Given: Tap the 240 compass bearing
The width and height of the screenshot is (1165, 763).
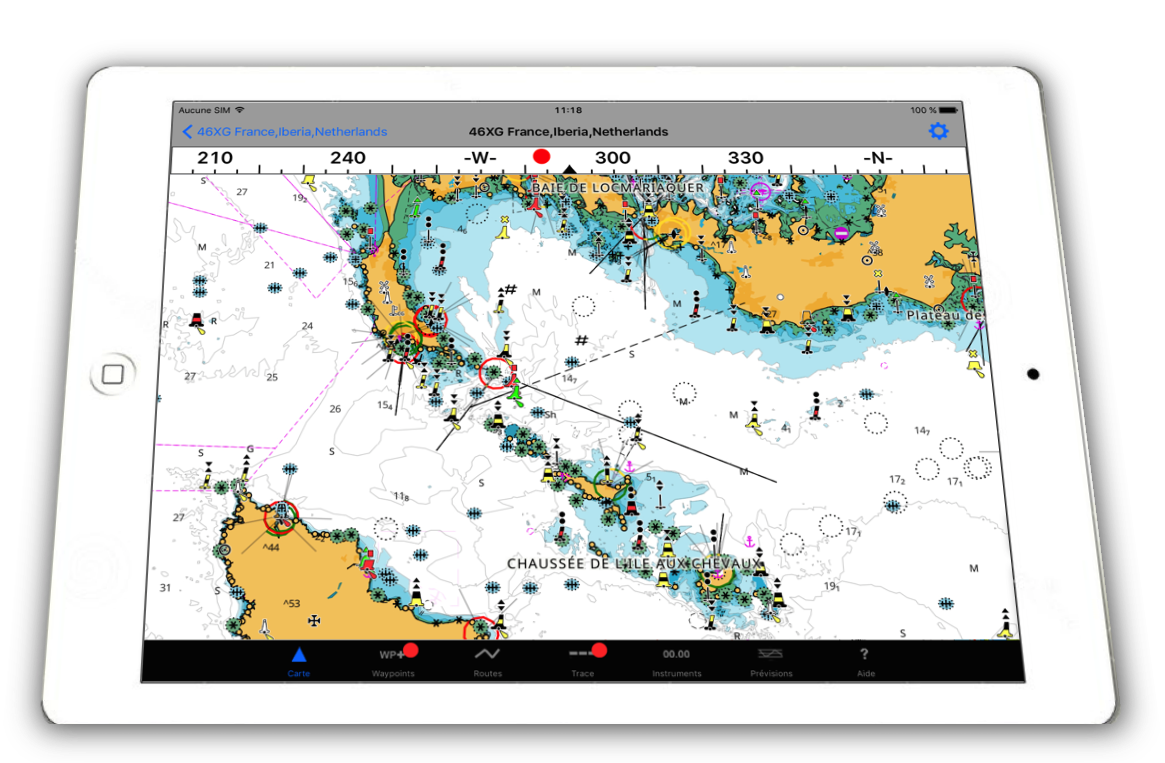Looking at the screenshot, I should coord(348,158).
